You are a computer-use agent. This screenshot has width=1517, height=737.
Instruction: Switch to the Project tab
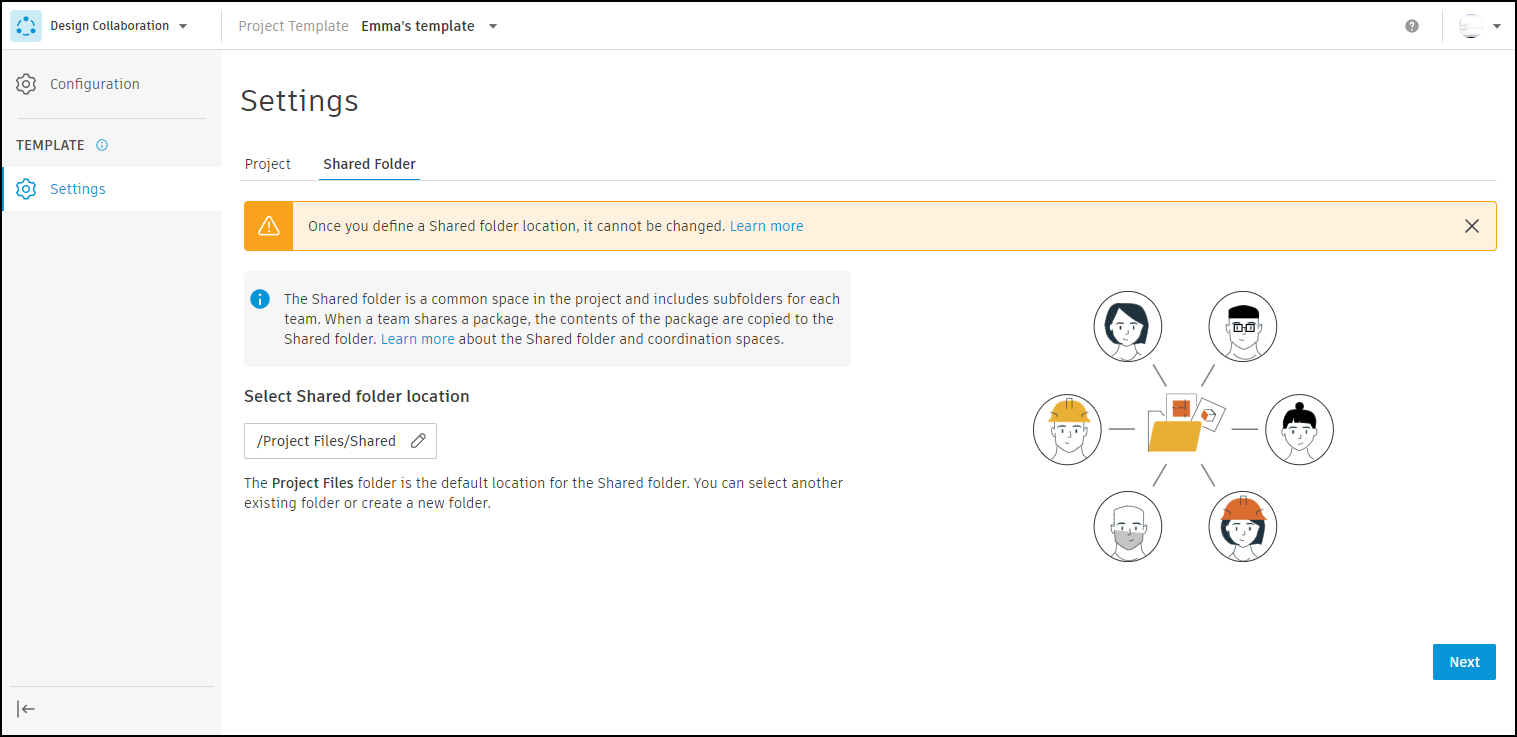(x=268, y=164)
